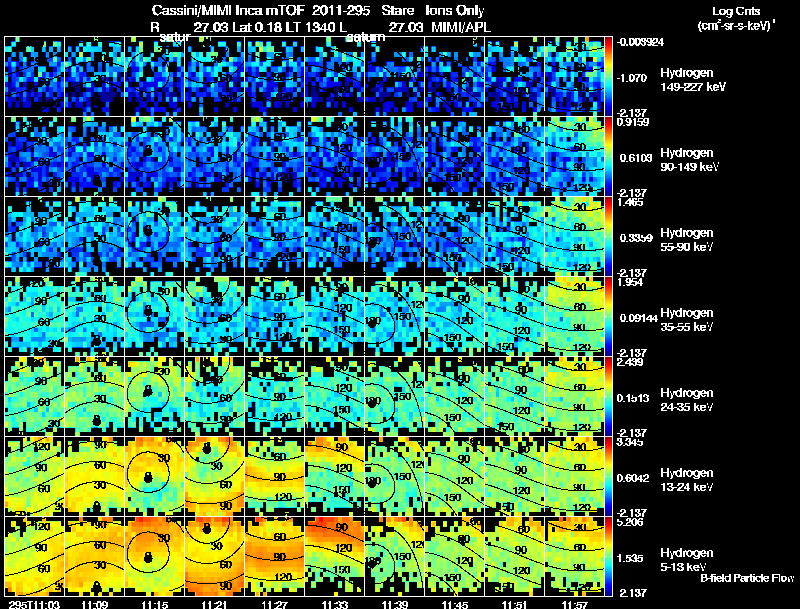Screen dimensions: 800x609
Task: Click the Hydrogen 24-35 keV color bar
Action: pos(608,397)
